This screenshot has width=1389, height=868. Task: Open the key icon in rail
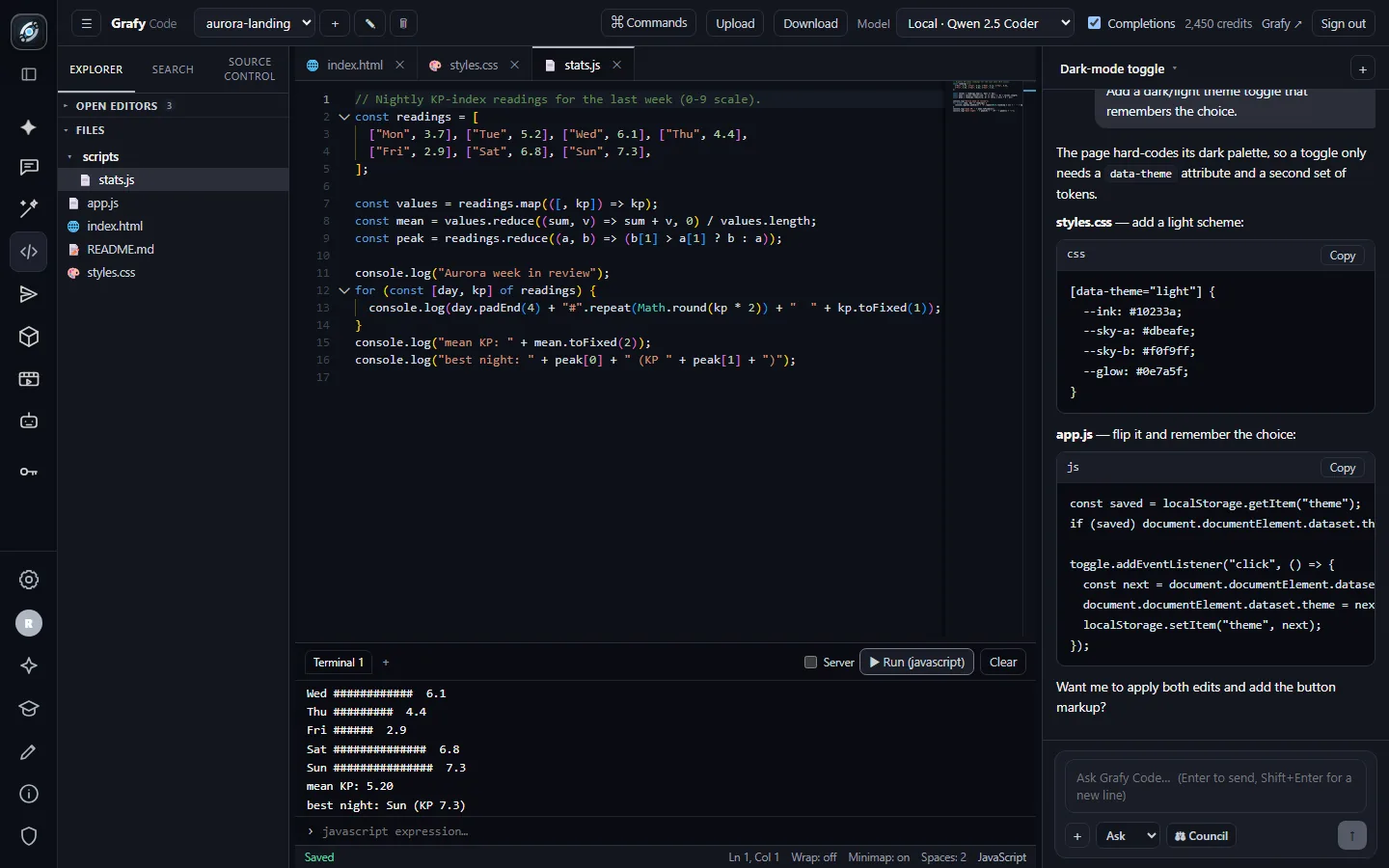point(29,472)
